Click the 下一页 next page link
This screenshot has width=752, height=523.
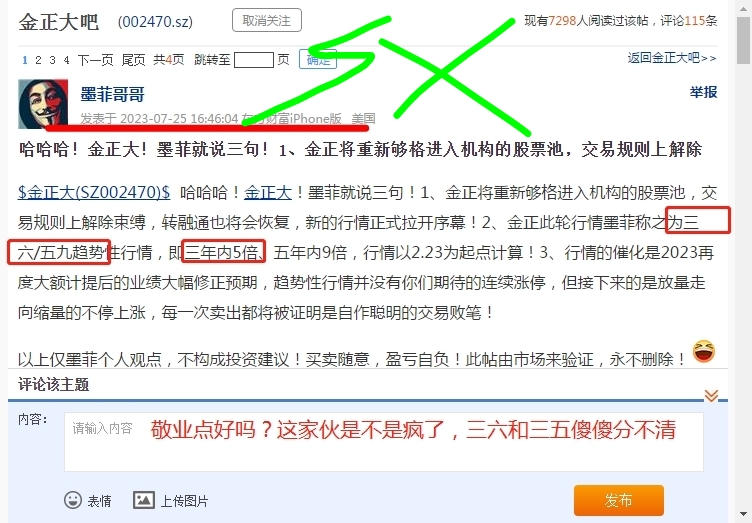pyautogui.click(x=95, y=60)
